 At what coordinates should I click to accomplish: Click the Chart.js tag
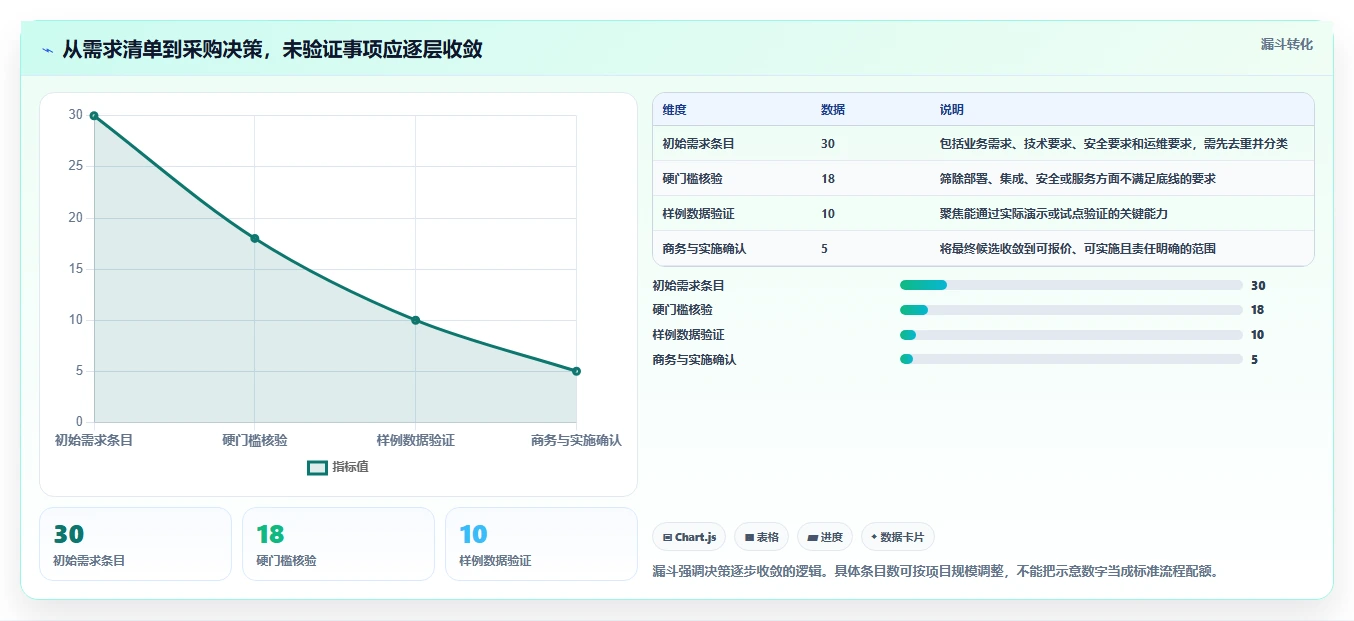coord(690,537)
